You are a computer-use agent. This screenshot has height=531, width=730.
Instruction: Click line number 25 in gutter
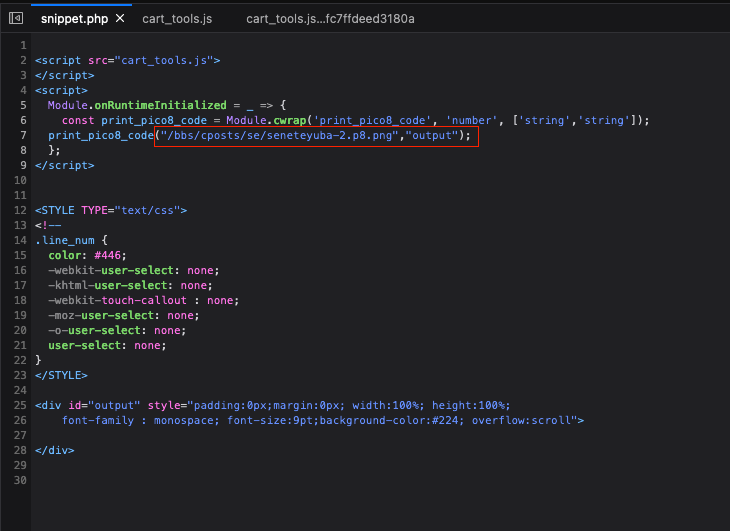tap(20, 405)
